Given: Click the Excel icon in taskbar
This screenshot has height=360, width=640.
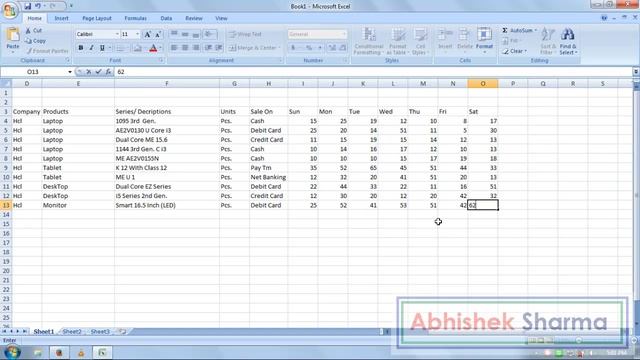Looking at the screenshot, I should pyautogui.click(x=102, y=352).
